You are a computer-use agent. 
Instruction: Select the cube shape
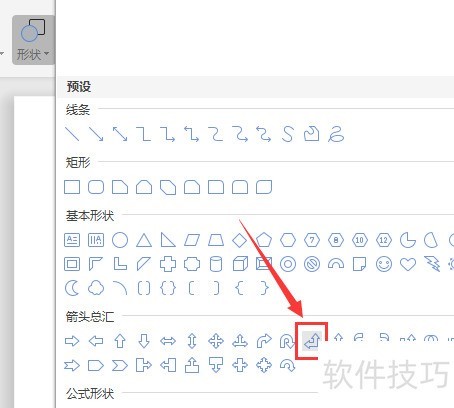(x=240, y=264)
